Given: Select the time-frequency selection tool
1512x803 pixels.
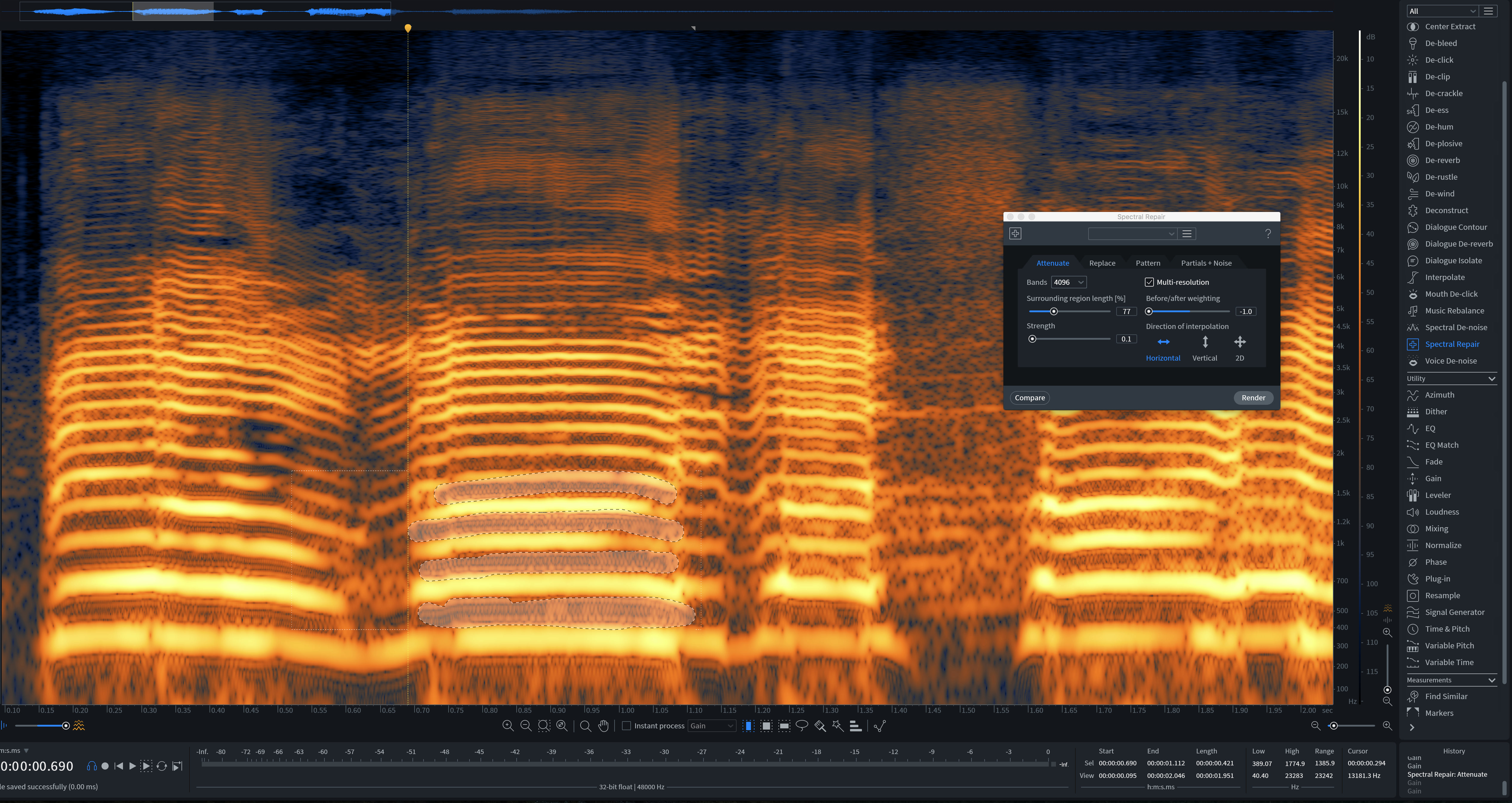Looking at the screenshot, I should click(766, 726).
